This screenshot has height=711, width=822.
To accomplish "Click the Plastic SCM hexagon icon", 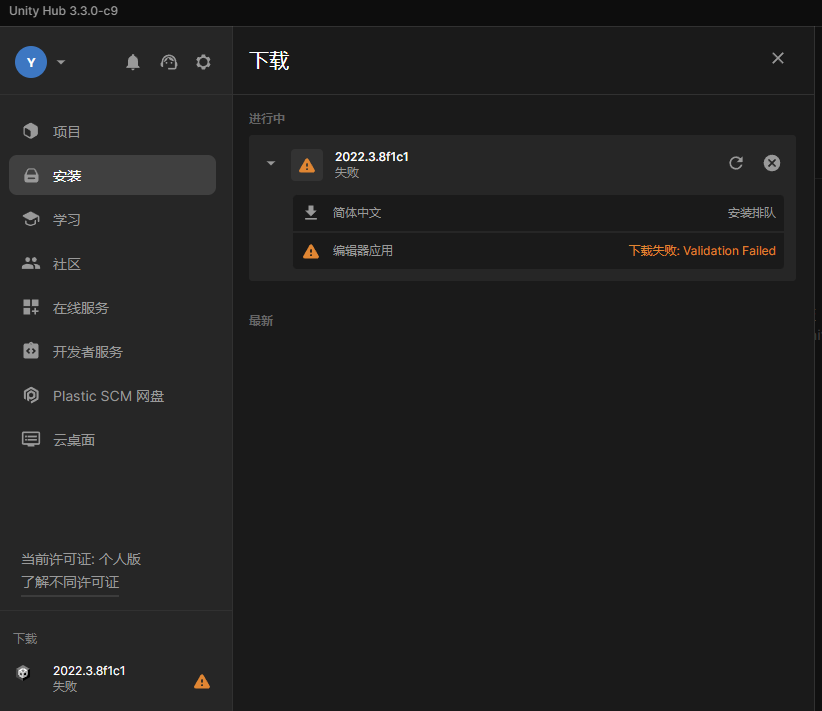I will 31,395.
